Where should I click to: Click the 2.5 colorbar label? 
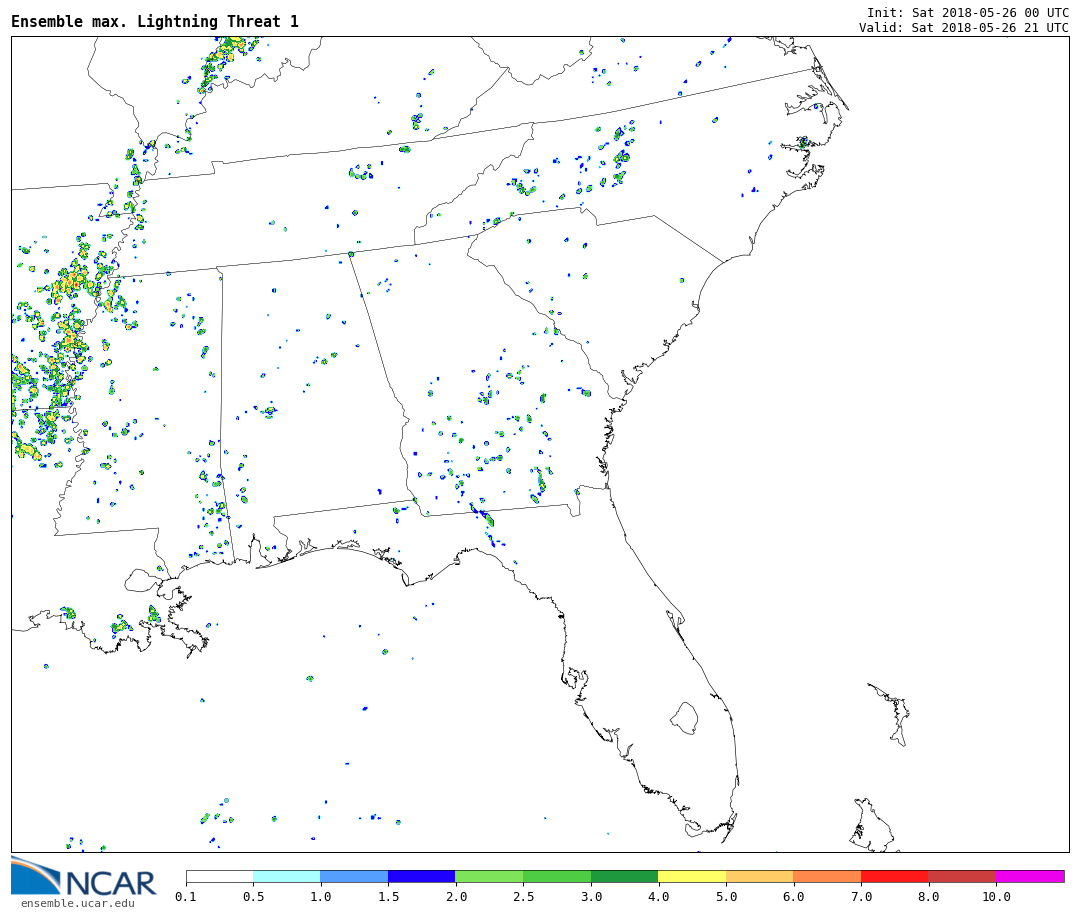[x=523, y=896]
